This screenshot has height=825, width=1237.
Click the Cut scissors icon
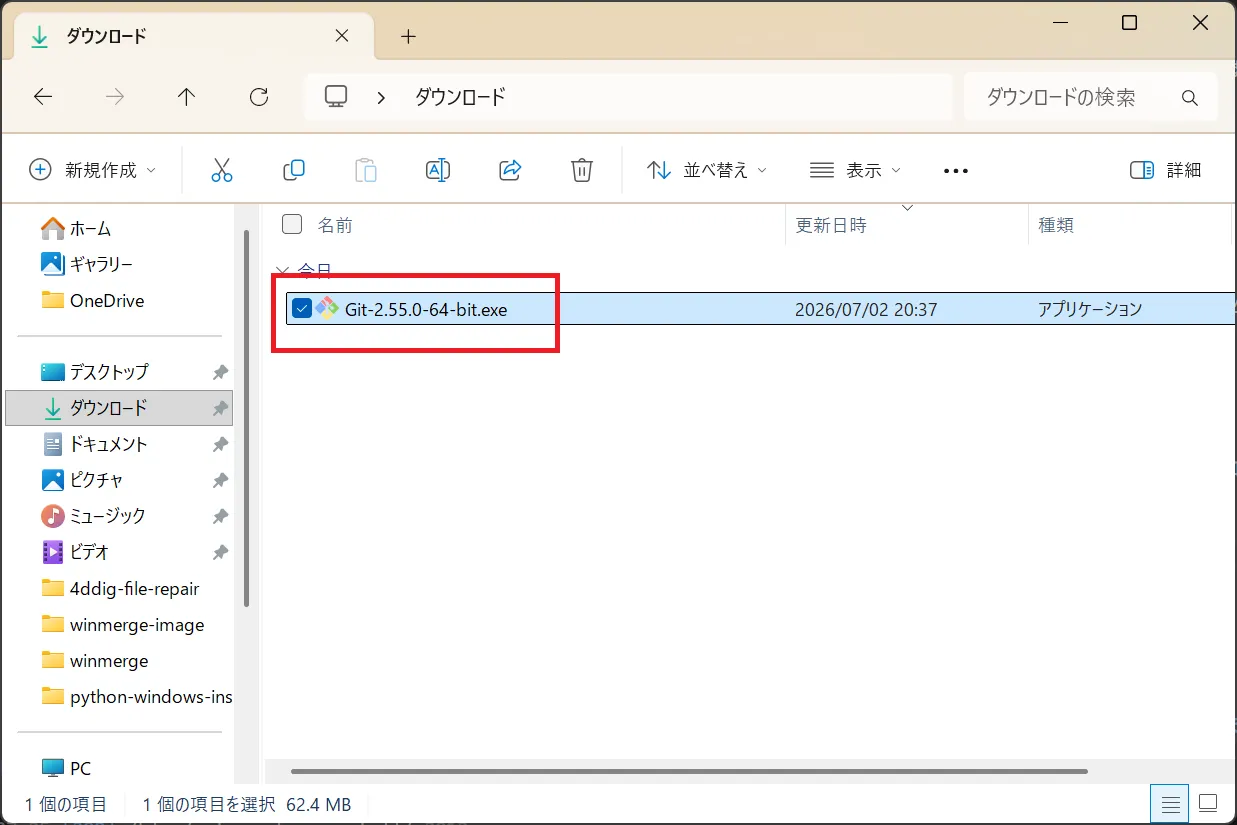click(222, 170)
